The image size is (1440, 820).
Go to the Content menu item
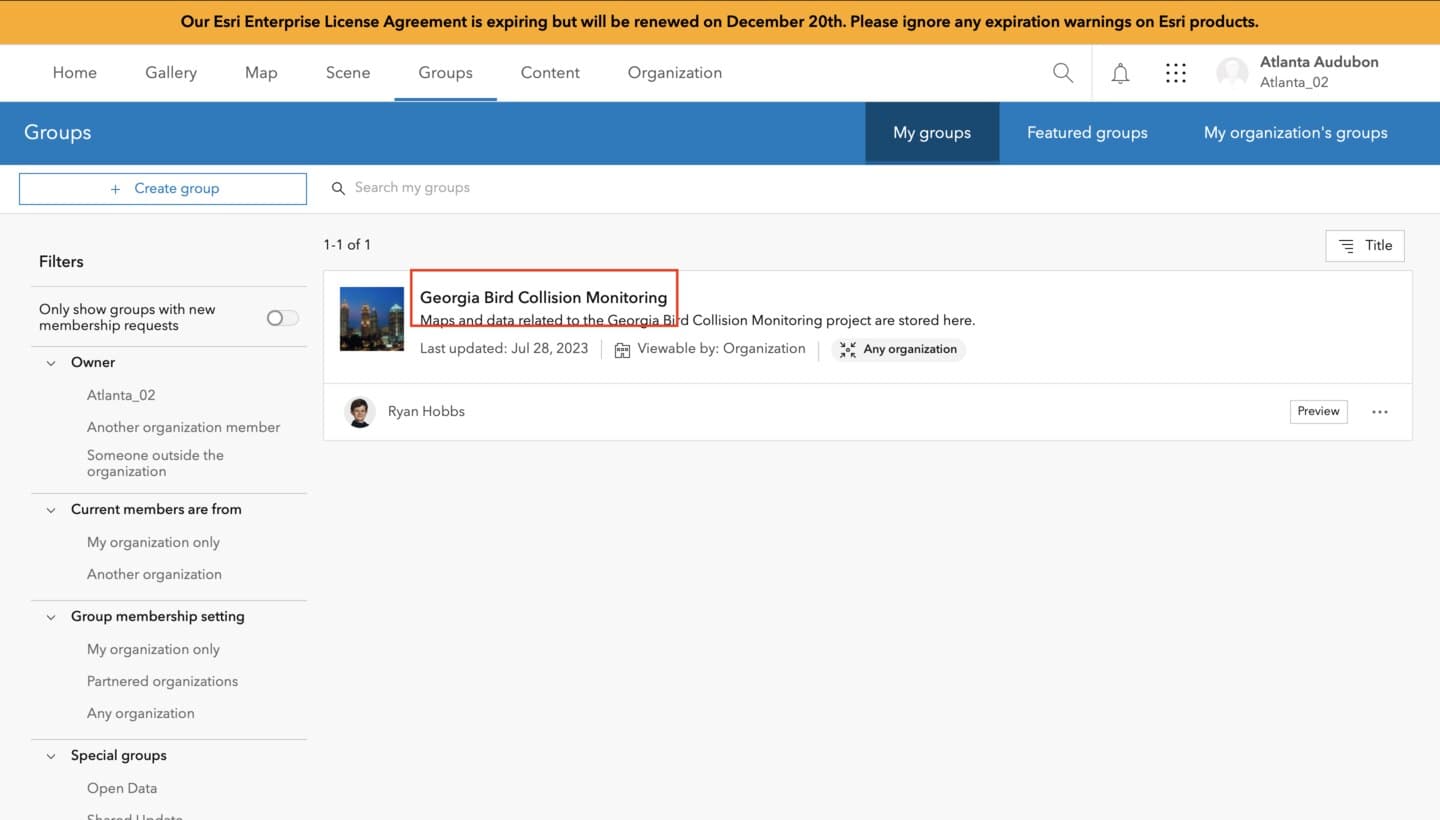[550, 73]
